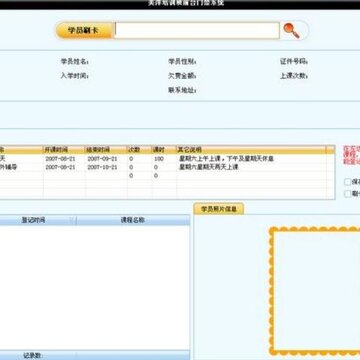The height and width of the screenshot is (360, 360).
Task: Click the 学员性别 label
Action: point(182,62)
